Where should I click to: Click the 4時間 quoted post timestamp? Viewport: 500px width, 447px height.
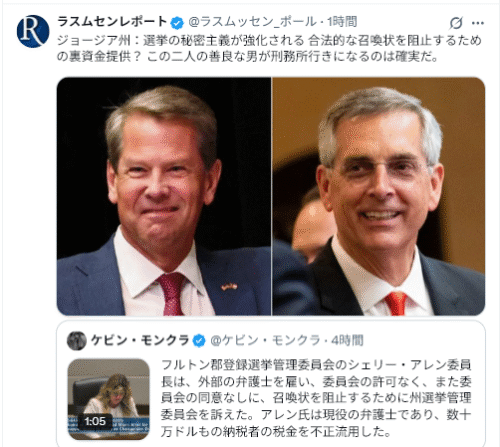[x=347, y=341]
